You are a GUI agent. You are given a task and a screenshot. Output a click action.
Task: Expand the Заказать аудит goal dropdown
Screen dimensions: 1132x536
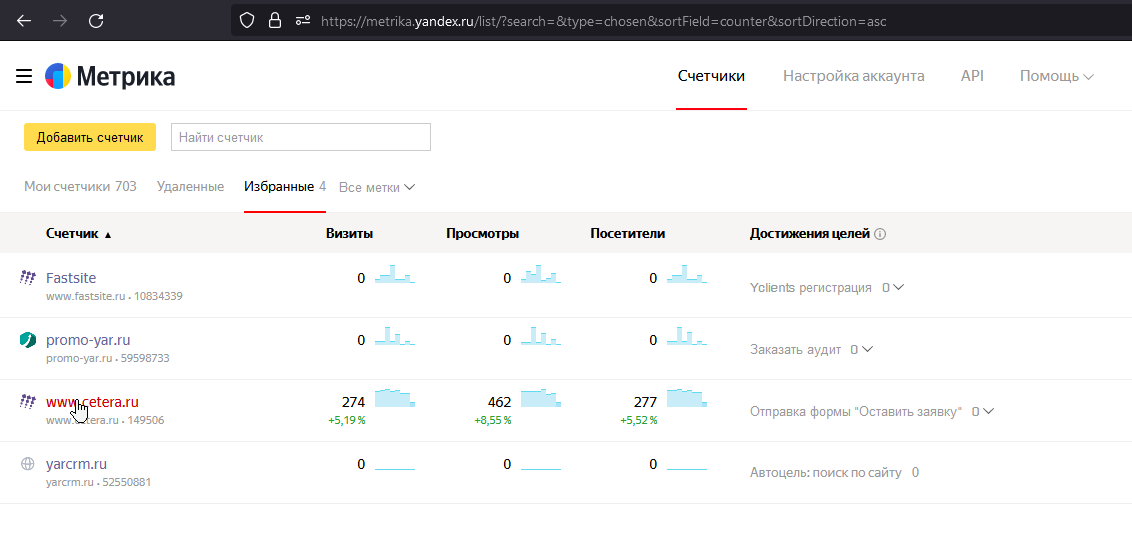[x=861, y=350]
